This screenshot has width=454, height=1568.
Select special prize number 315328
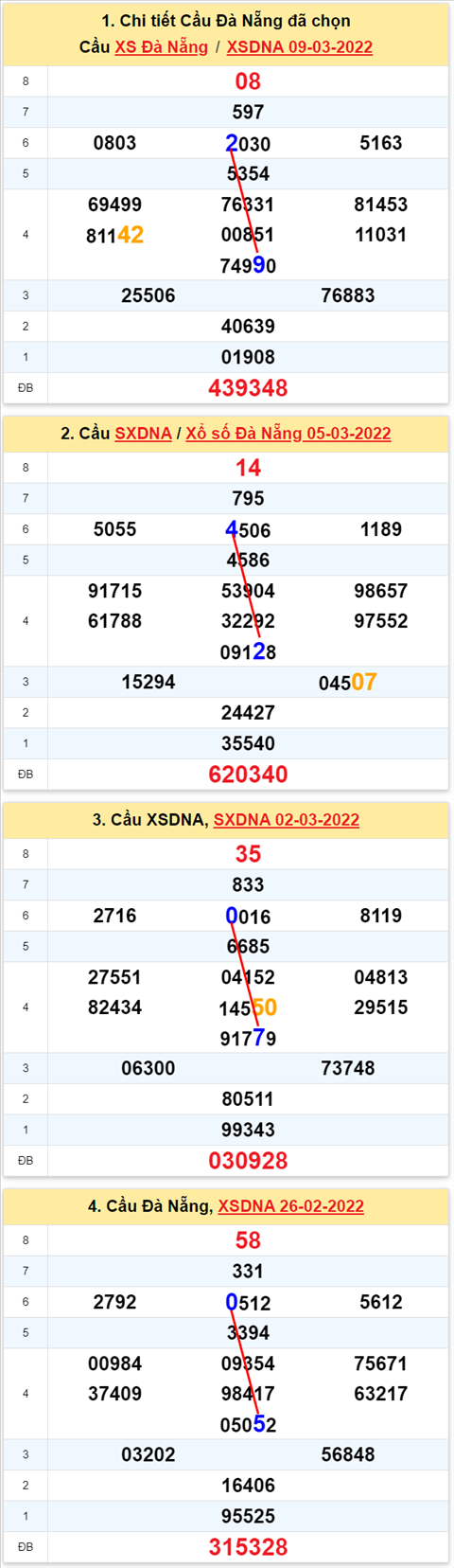248,1546
